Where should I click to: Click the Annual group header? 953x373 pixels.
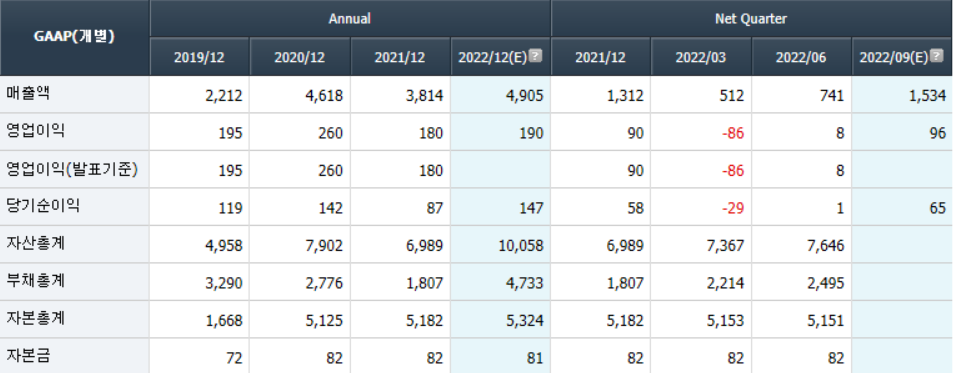350,19
